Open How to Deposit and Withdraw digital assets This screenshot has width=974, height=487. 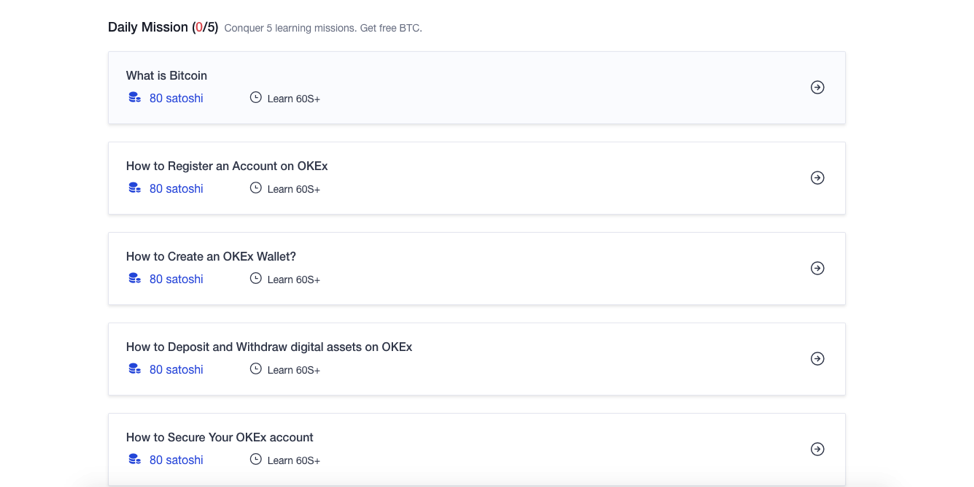pos(268,347)
